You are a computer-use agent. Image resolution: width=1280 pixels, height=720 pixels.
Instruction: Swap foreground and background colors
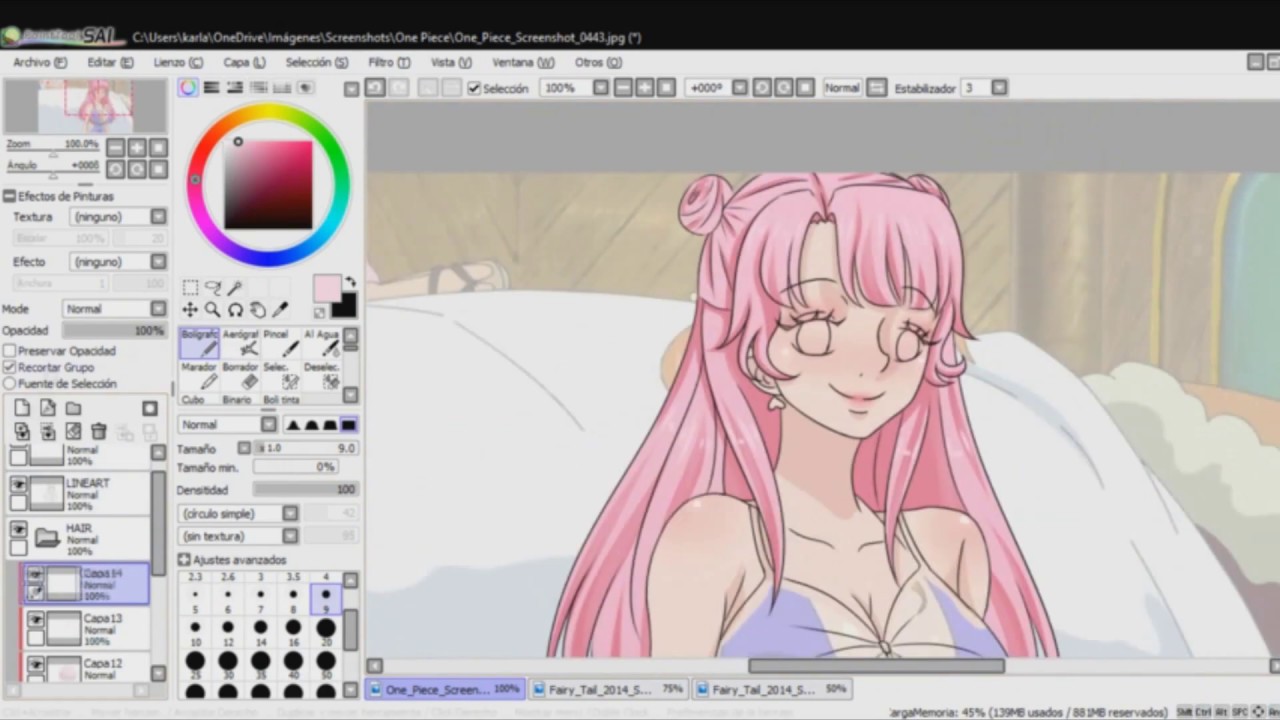(350, 282)
